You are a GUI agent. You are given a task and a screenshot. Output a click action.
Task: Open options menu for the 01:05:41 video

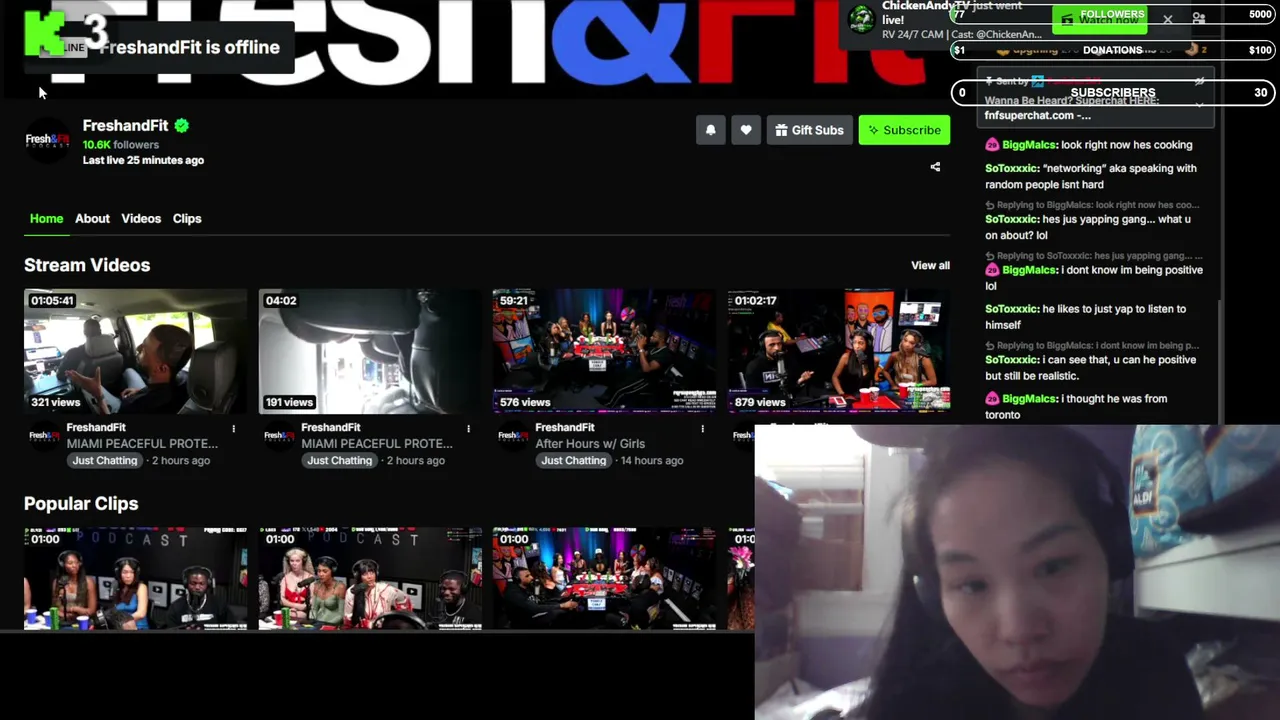click(234, 428)
